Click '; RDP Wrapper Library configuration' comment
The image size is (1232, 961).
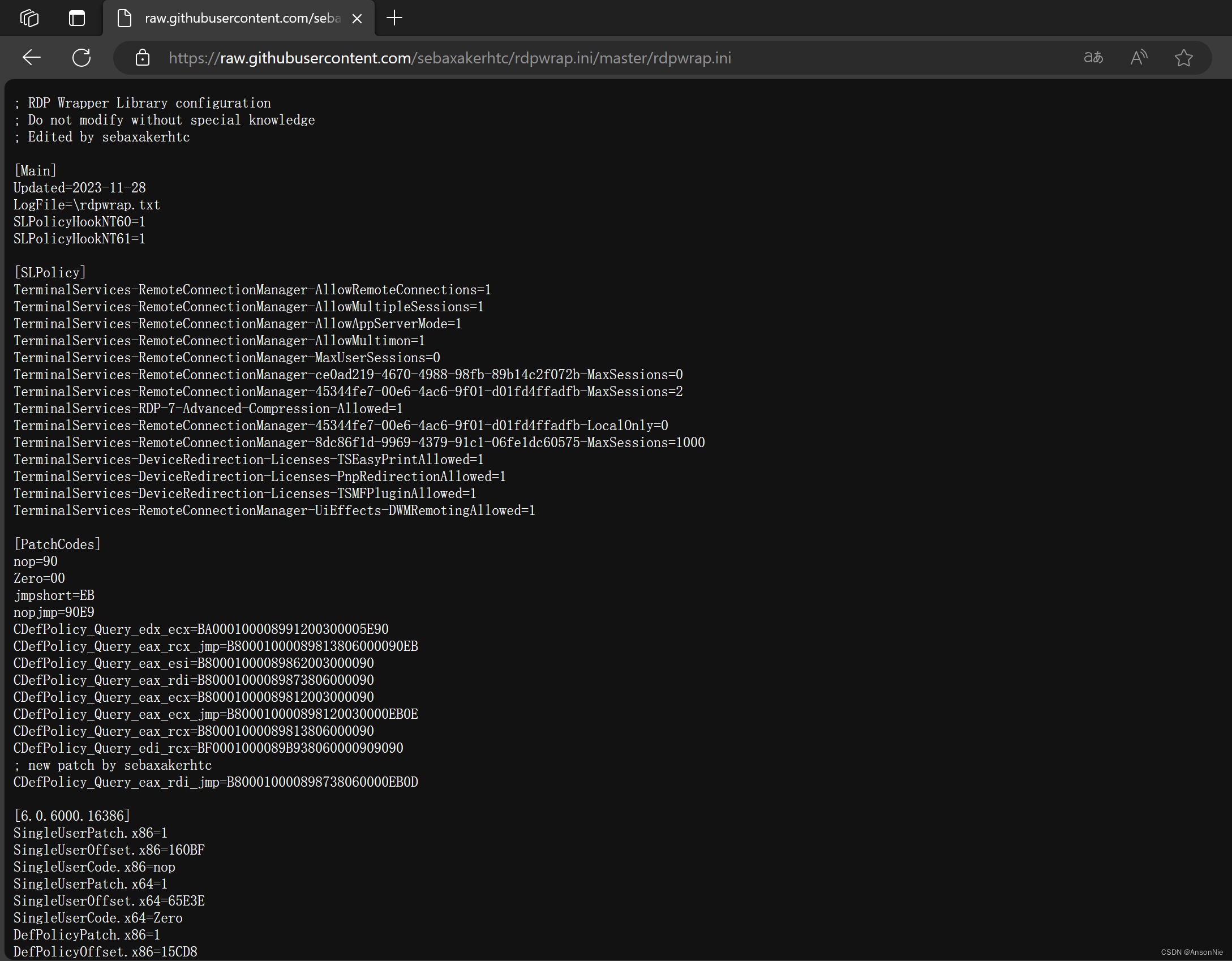click(x=143, y=103)
